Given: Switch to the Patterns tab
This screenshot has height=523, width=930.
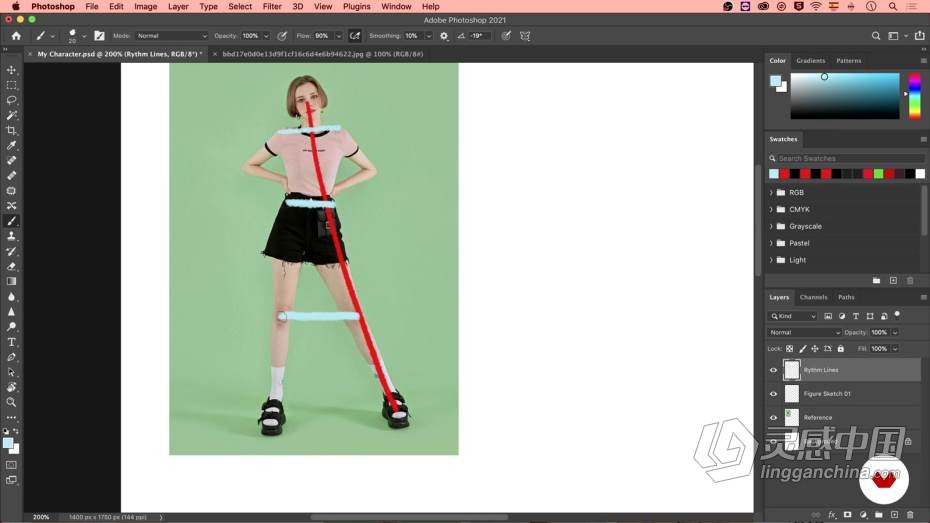Looking at the screenshot, I should [x=849, y=60].
